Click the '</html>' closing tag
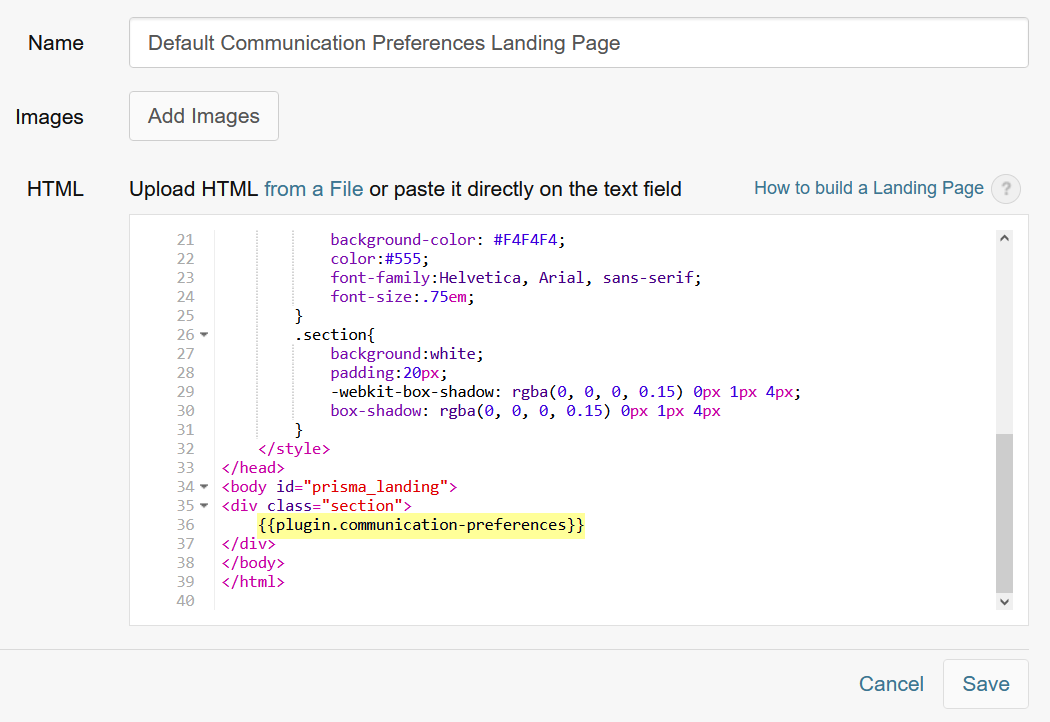The height and width of the screenshot is (722, 1050). (x=253, y=581)
